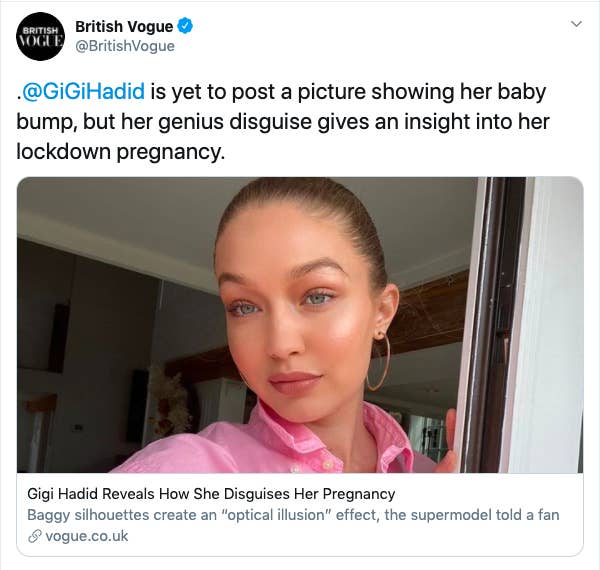Click the word 'Pregnancy' in card headline
The width and height of the screenshot is (600, 570).
tap(359, 494)
